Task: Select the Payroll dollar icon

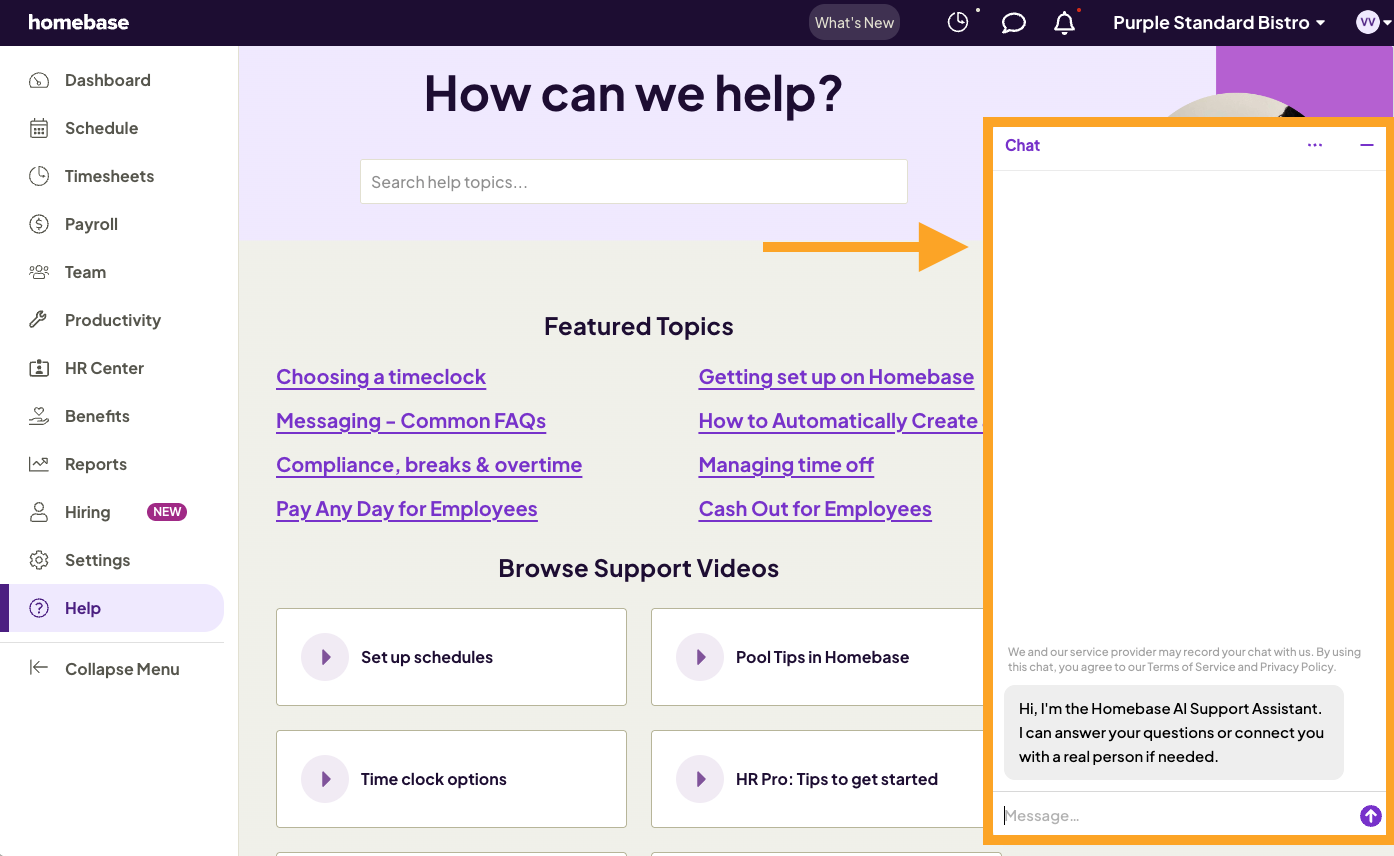Action: click(x=38, y=223)
